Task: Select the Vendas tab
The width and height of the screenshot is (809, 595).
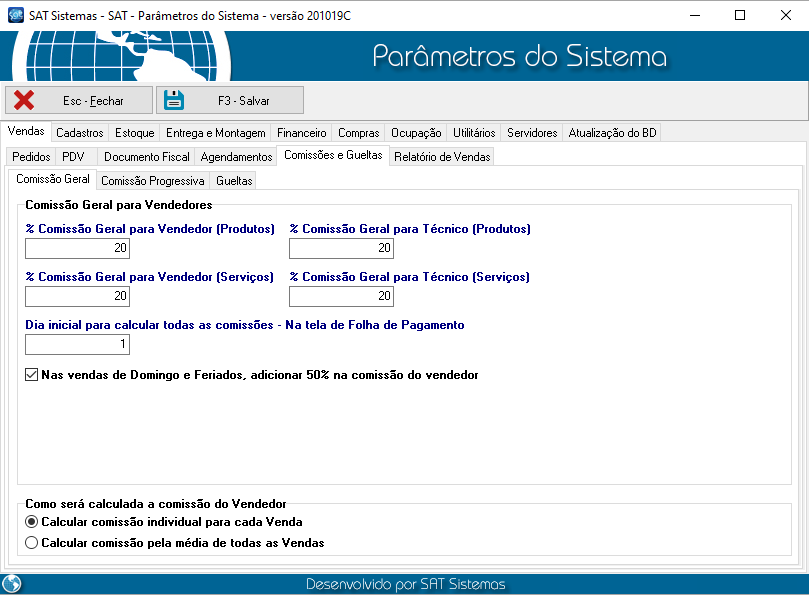Action: pos(26,132)
